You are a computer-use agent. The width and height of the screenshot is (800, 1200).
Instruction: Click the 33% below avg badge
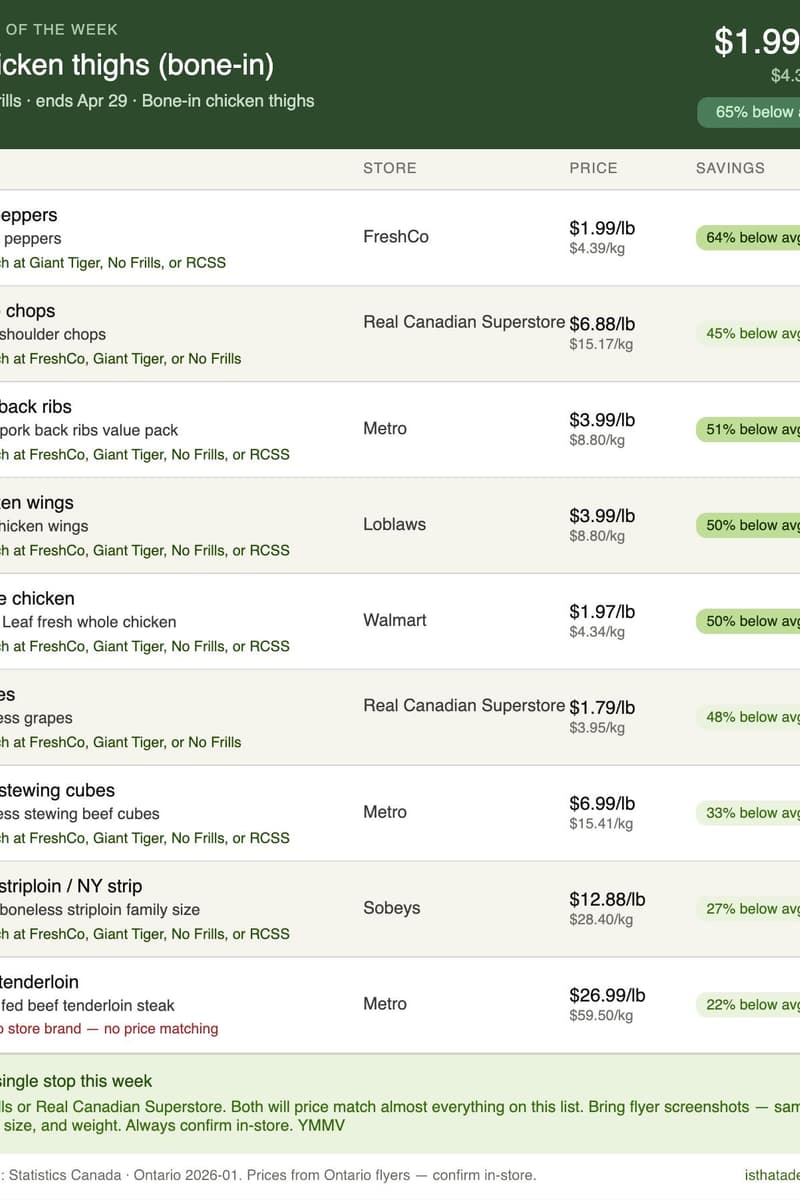(x=750, y=813)
